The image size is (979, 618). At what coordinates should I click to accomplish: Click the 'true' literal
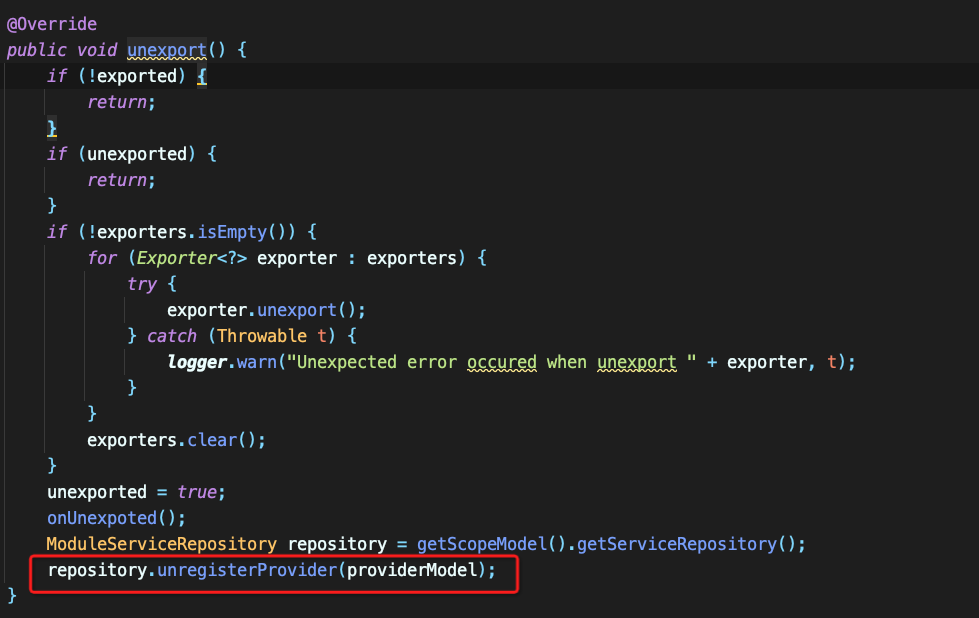pos(197,493)
